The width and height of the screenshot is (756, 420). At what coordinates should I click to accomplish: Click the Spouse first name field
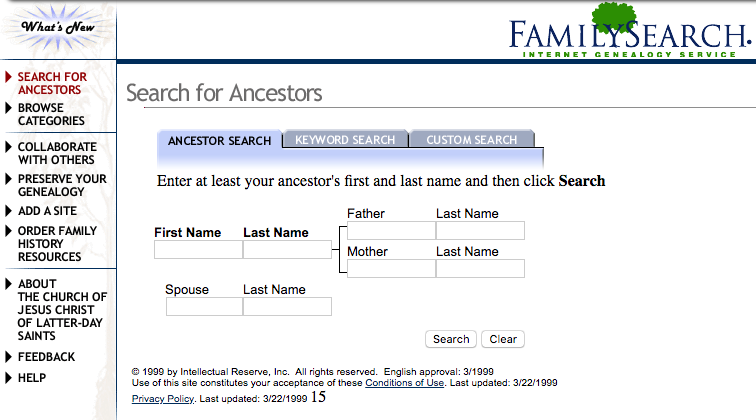tap(204, 307)
